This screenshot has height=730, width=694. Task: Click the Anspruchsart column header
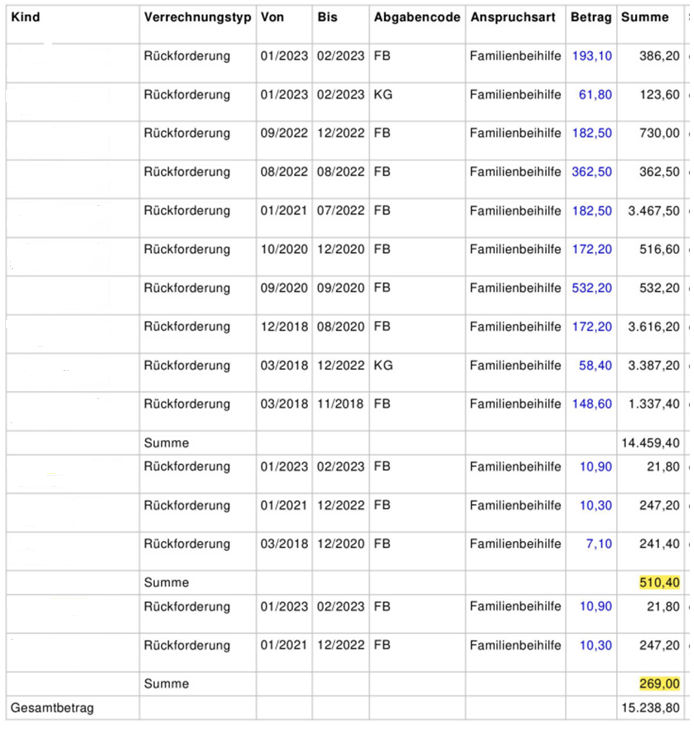pyautogui.click(x=512, y=18)
